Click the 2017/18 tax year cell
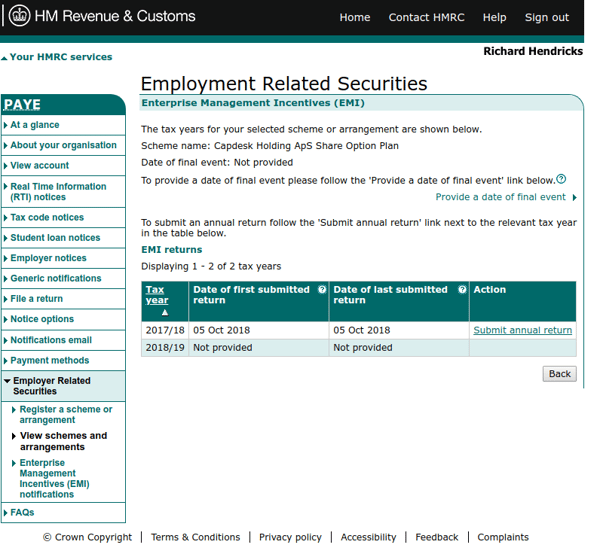 (165, 330)
